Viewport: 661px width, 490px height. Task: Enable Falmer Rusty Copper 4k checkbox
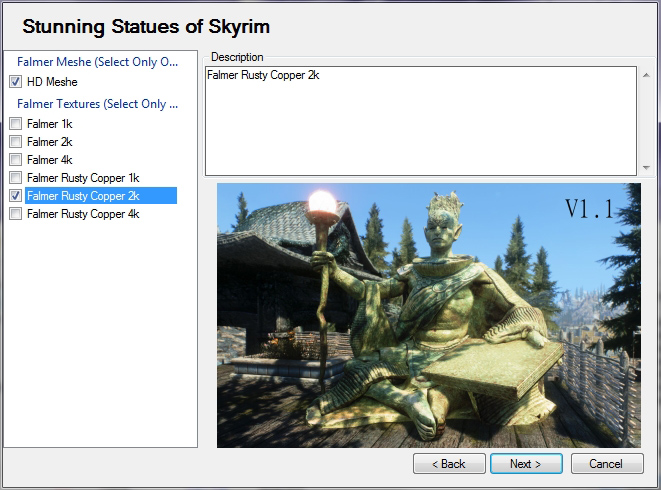click(x=16, y=214)
